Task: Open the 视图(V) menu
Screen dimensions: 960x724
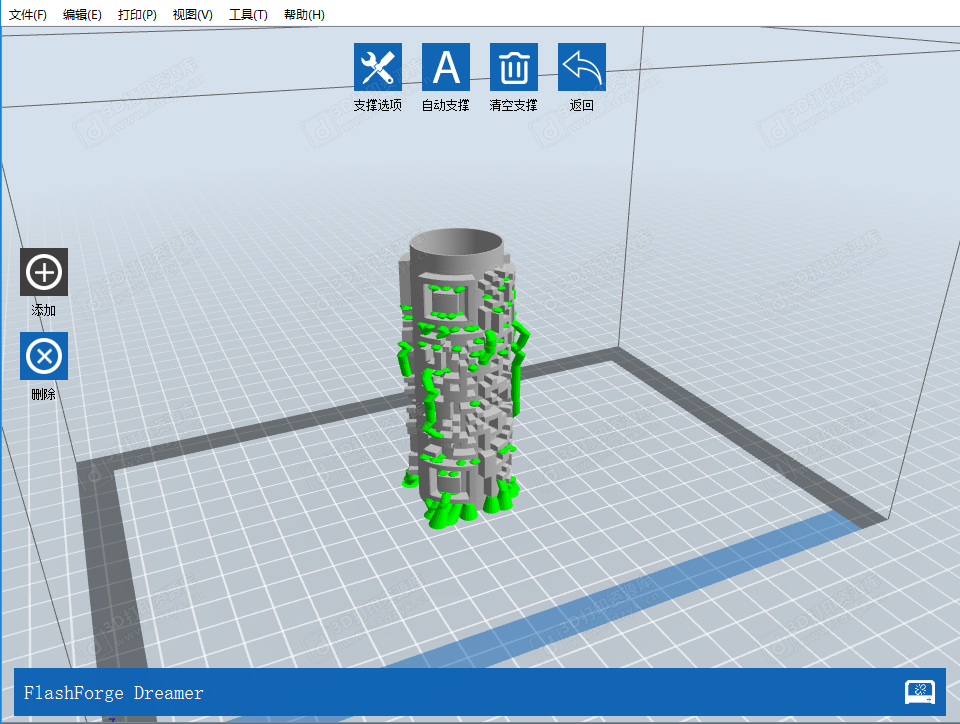Action: click(x=192, y=15)
